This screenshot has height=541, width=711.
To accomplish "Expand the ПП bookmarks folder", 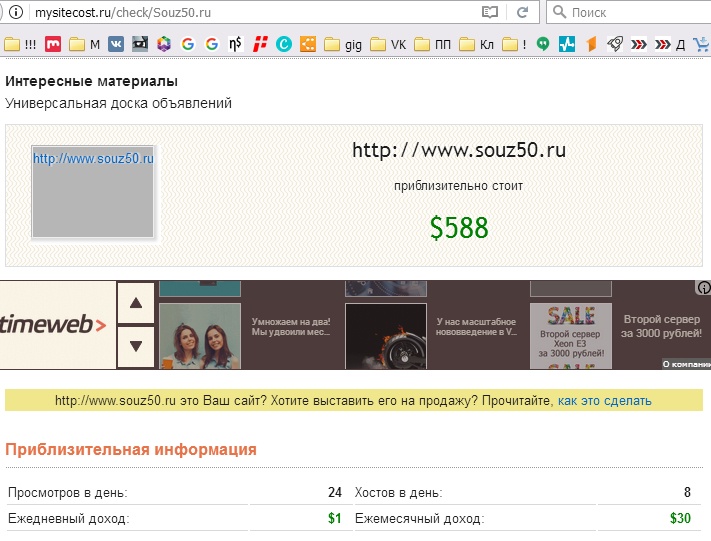I will (433, 44).
